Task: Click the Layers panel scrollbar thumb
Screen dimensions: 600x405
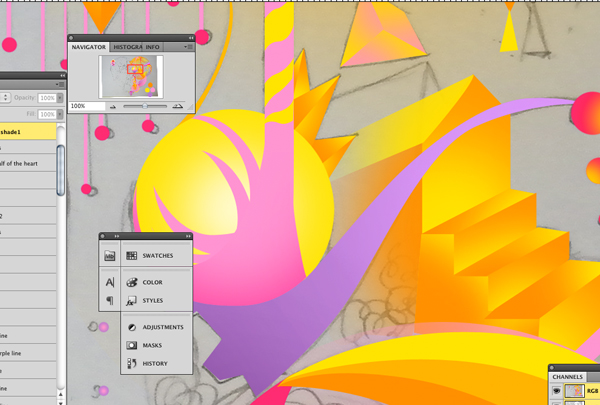Action: pos(61,170)
